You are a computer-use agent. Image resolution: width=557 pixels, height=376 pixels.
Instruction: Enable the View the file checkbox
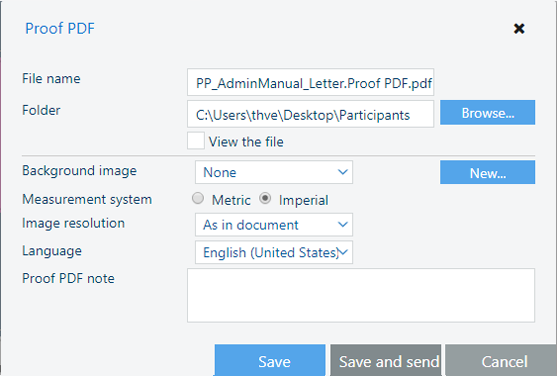(196, 141)
